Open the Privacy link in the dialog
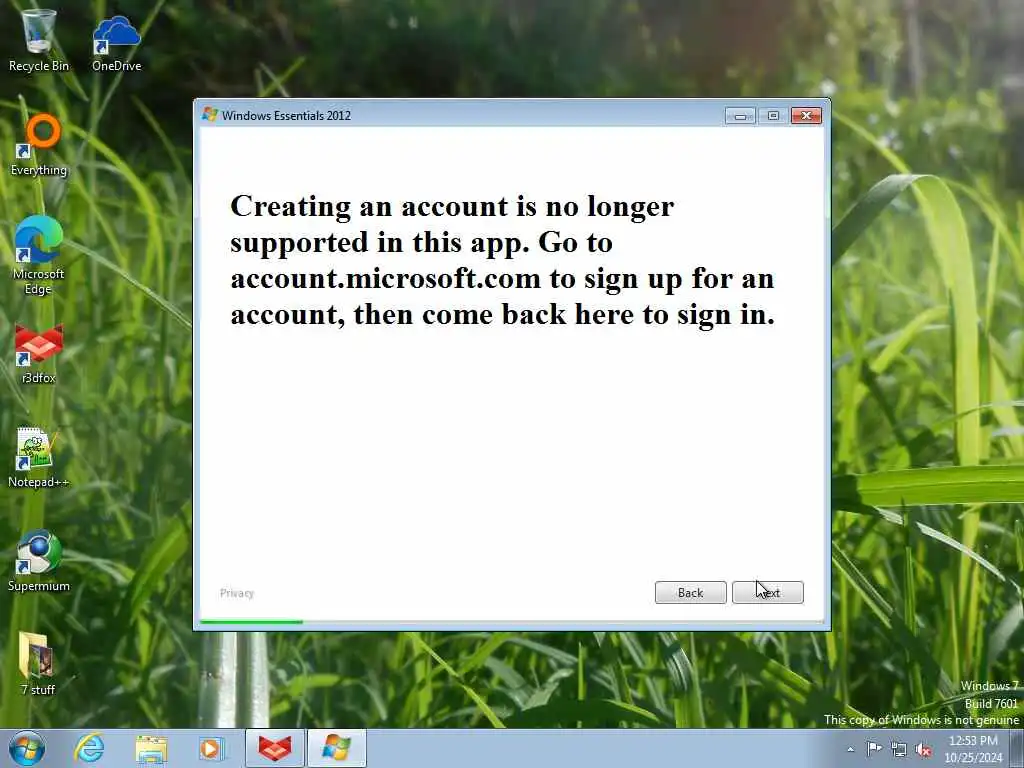The height and width of the screenshot is (768, 1024). (236, 593)
